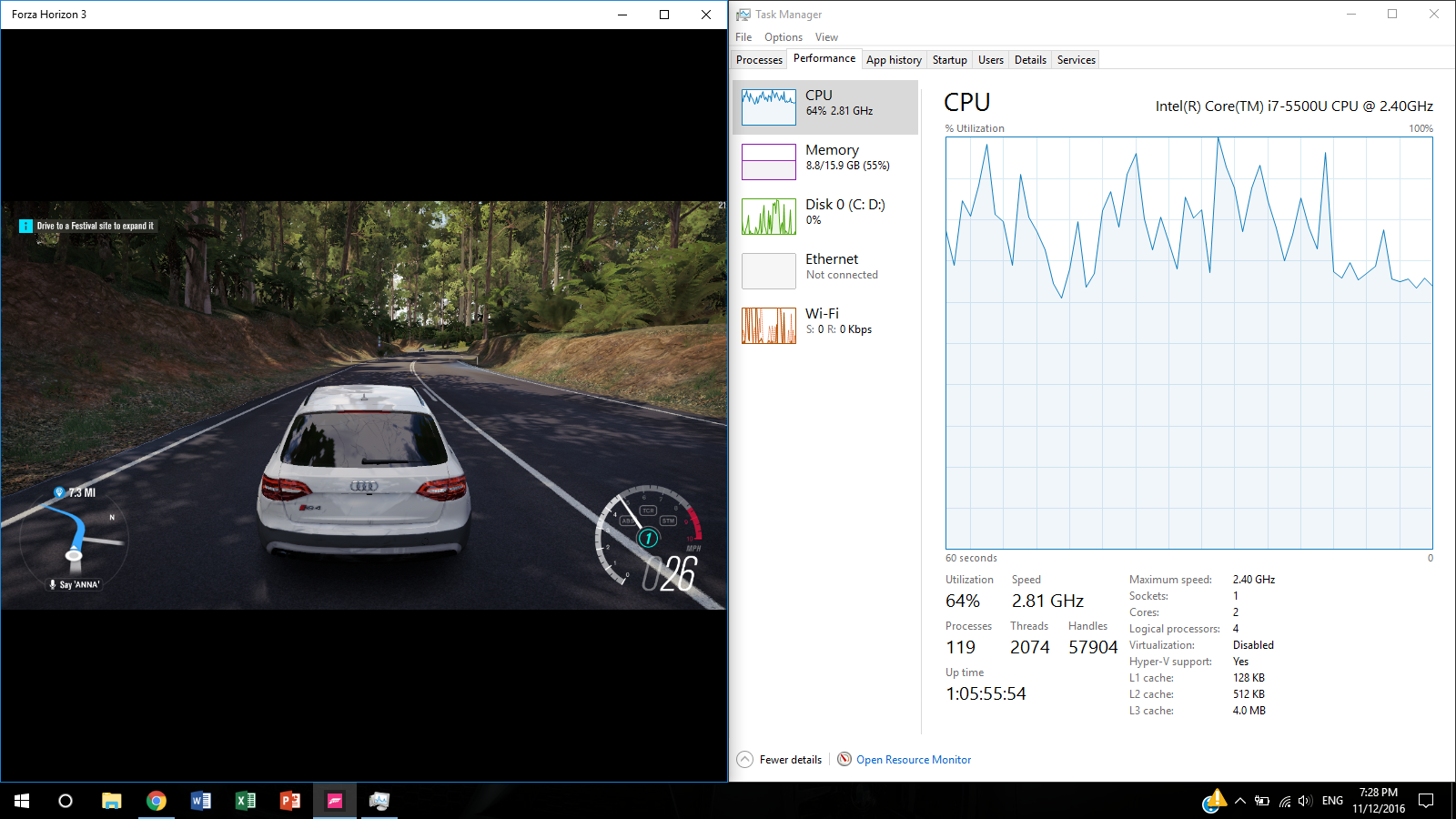This screenshot has width=1456, height=819.
Task: Click the Drive to a Festival site hint
Action: click(96, 226)
